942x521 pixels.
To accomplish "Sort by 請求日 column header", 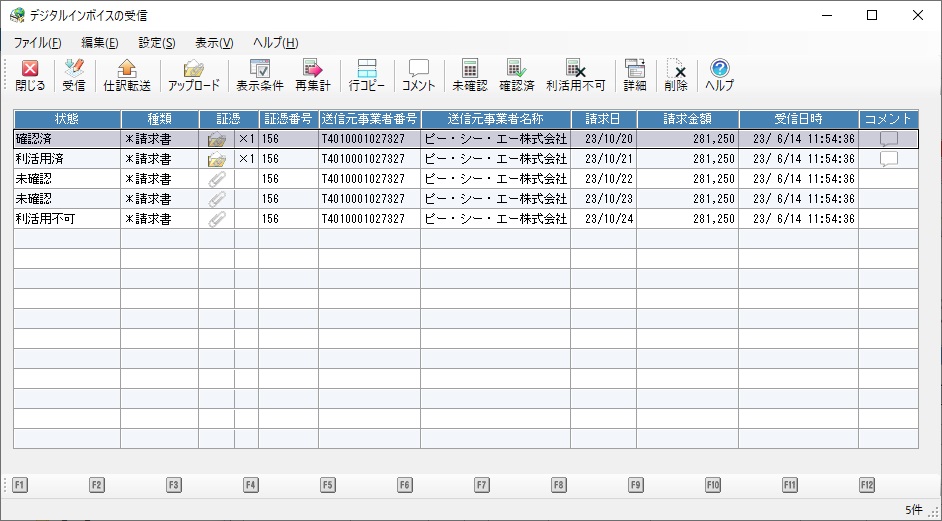I will [603, 119].
